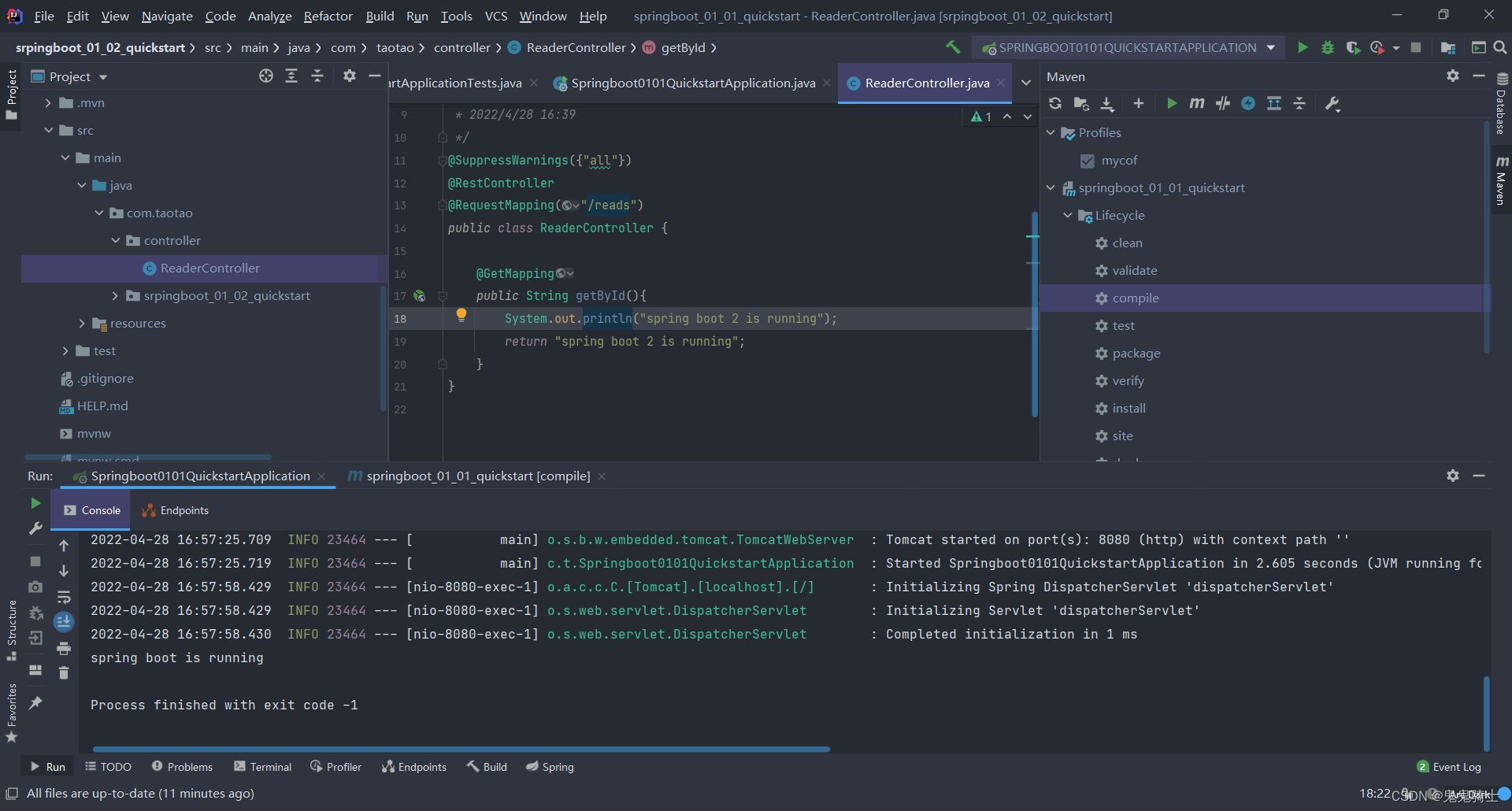Select opened file in Project panel (crosshair)
Image resolution: width=1512 pixels, height=811 pixels.
266,76
